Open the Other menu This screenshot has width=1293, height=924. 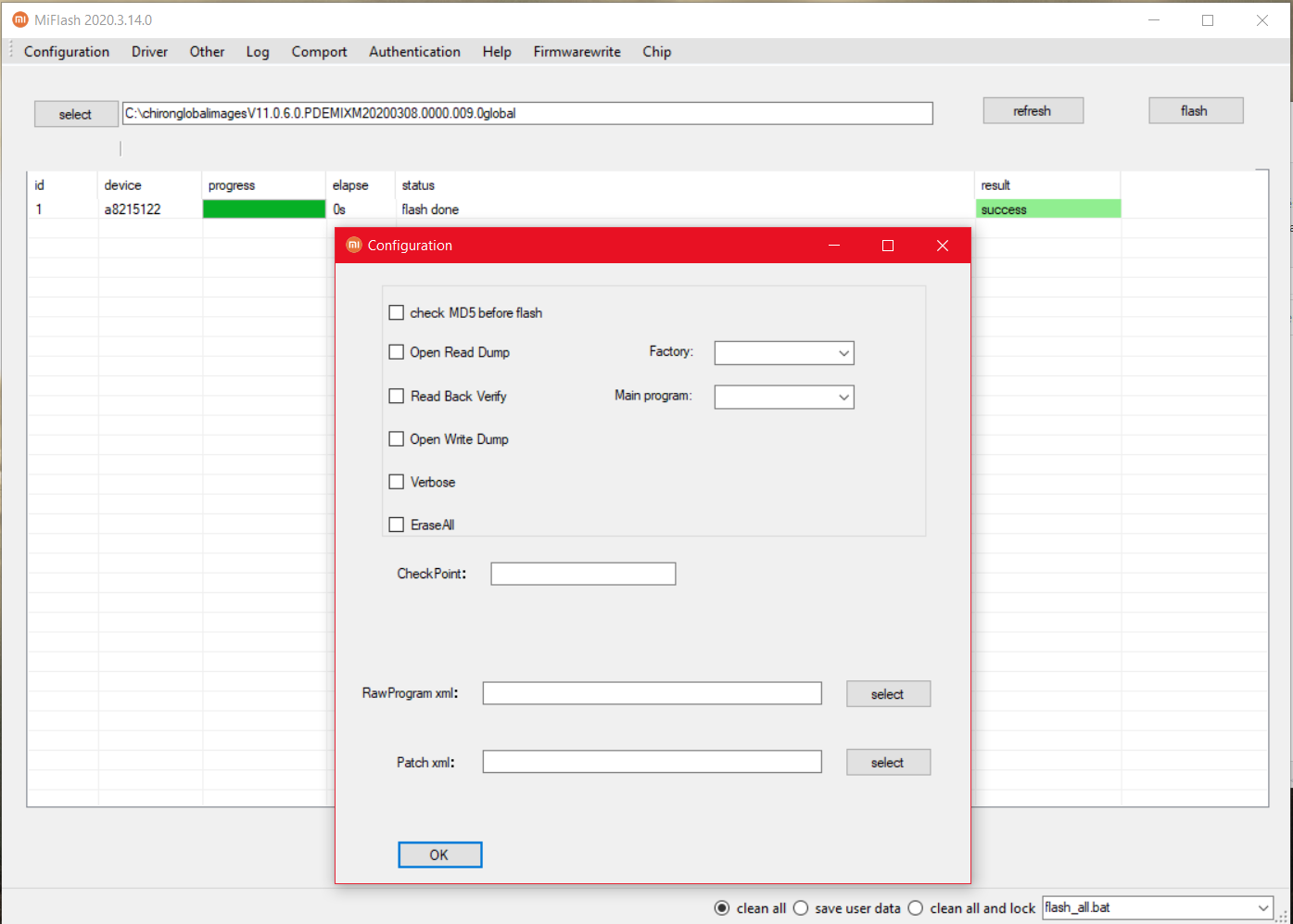208,52
